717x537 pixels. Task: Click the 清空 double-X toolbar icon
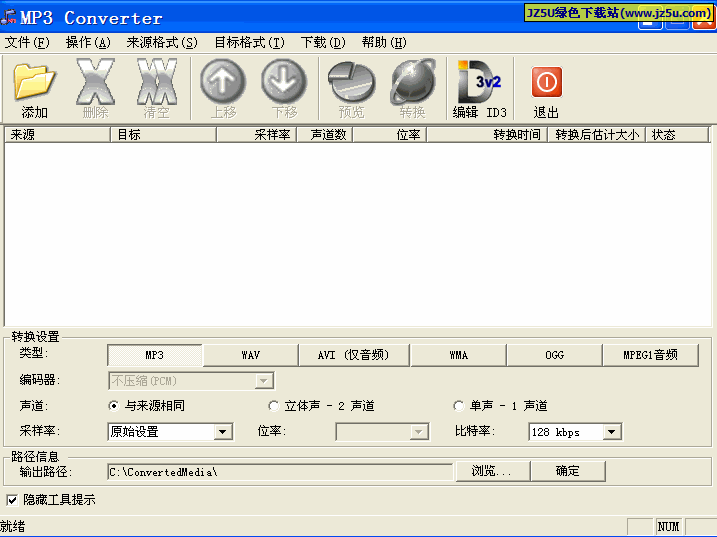tap(156, 82)
